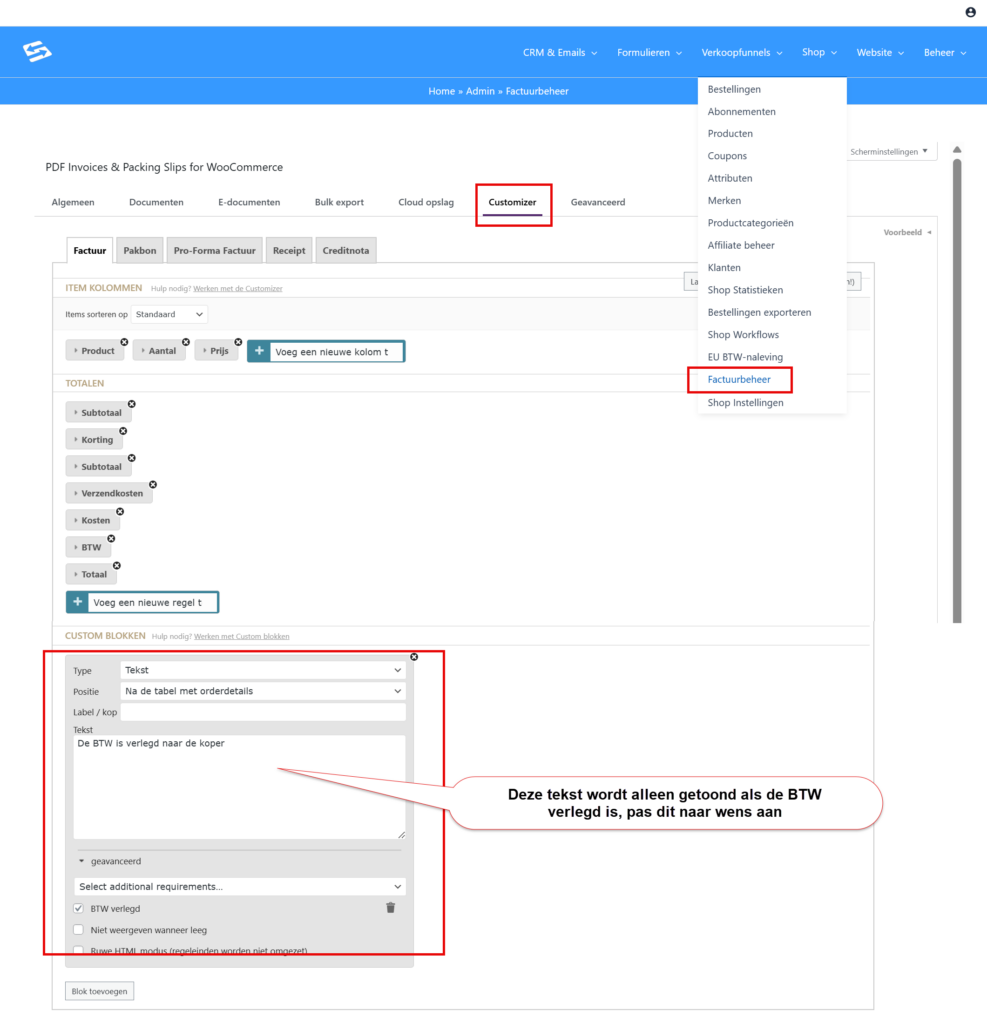The image size is (987, 1024).
Task: Open Select additional requirements dropdown
Action: pyautogui.click(x=240, y=886)
